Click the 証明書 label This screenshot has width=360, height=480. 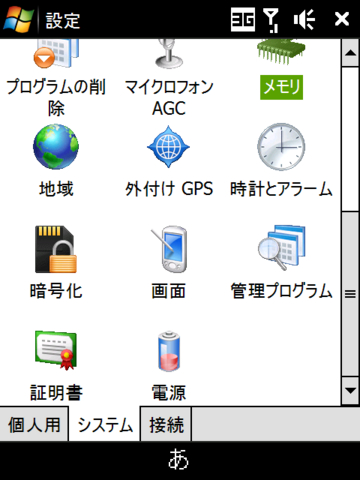click(56, 392)
